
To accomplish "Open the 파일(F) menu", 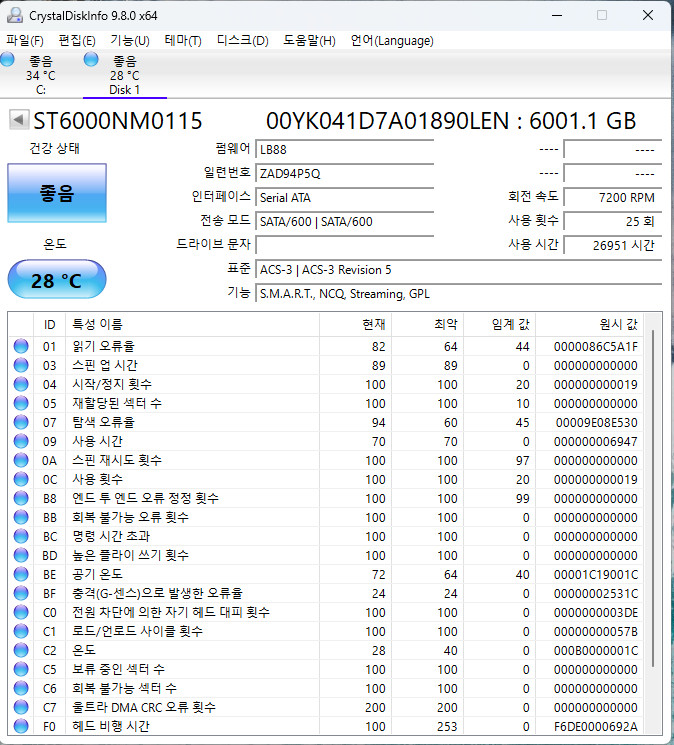I will coord(25,40).
